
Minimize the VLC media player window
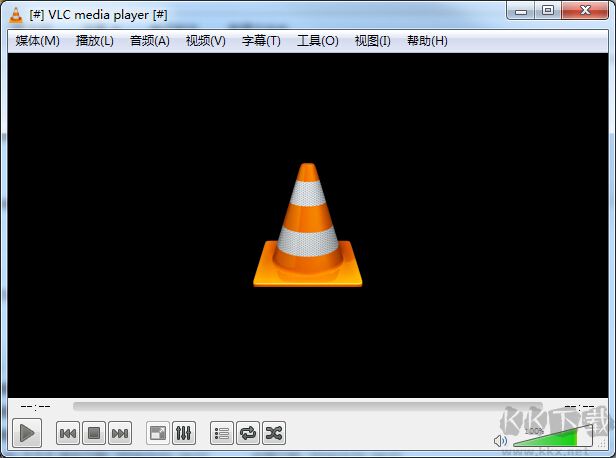(521, 11)
